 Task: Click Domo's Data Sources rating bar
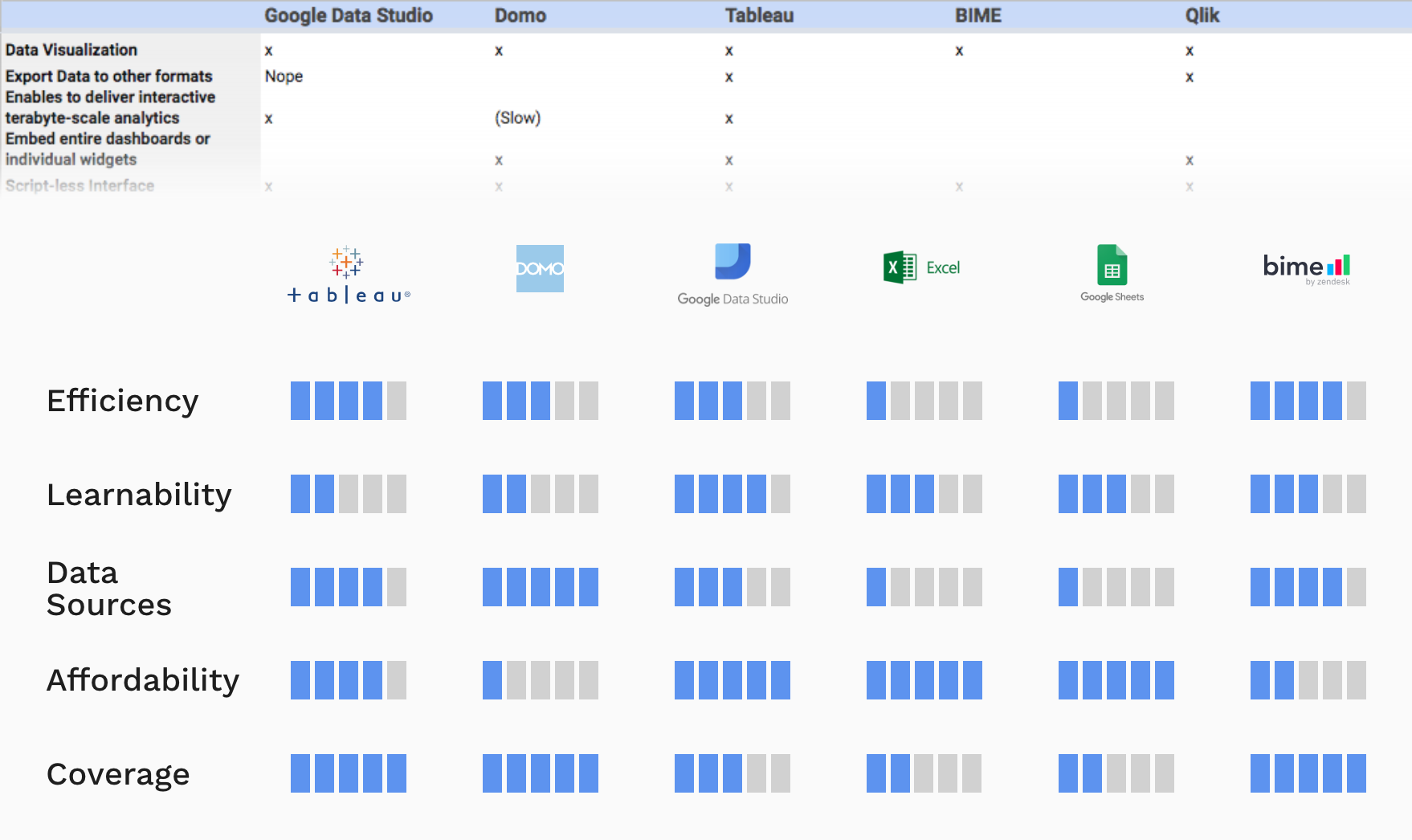click(541, 587)
